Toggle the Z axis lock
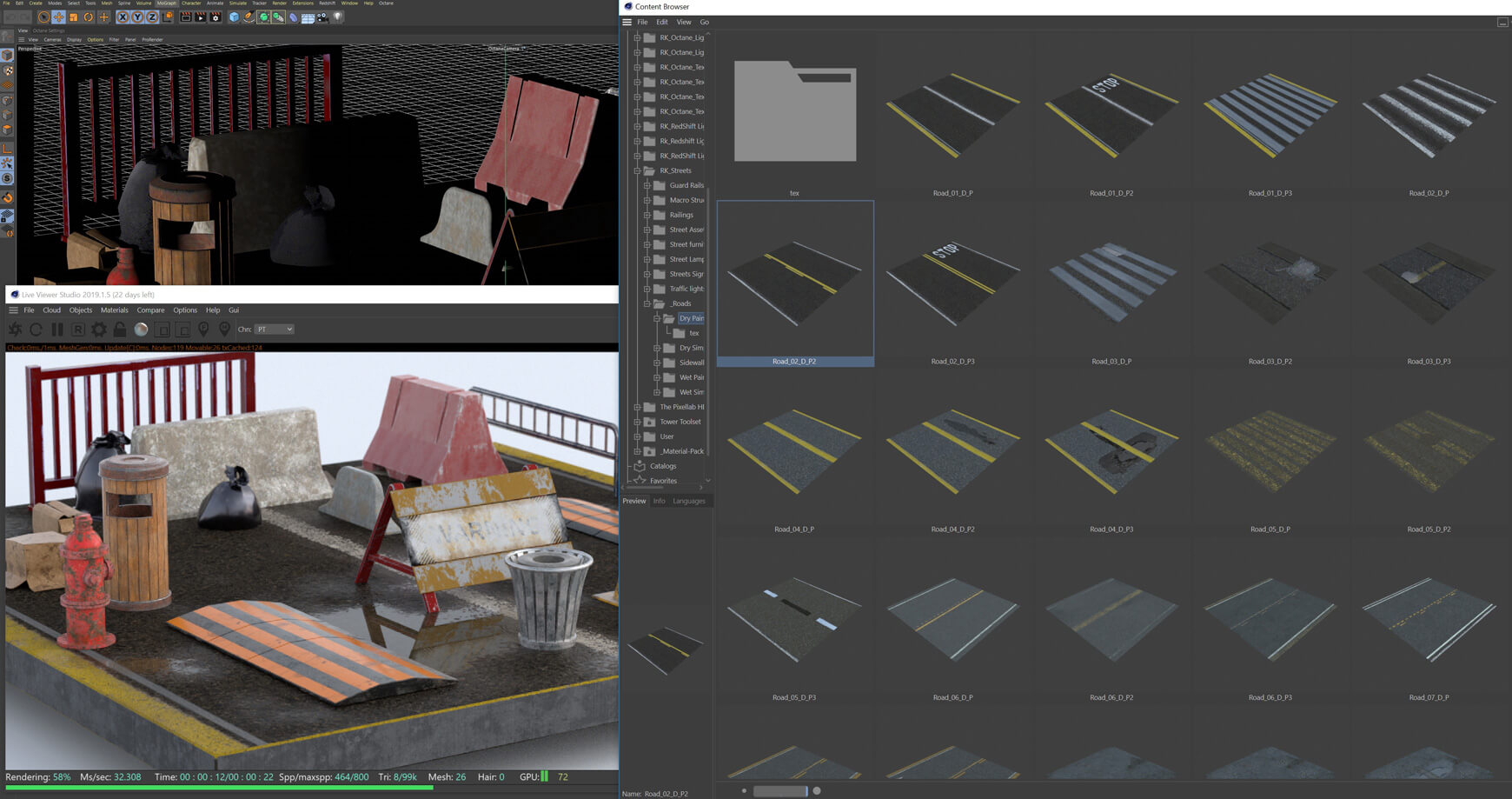 [x=152, y=17]
